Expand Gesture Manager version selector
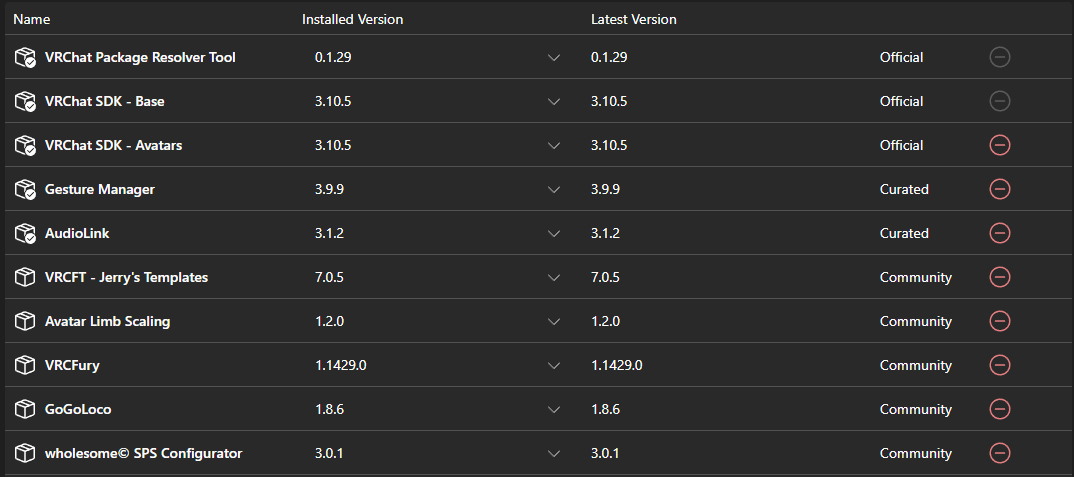Image resolution: width=1074 pixels, height=477 pixels. tap(554, 189)
